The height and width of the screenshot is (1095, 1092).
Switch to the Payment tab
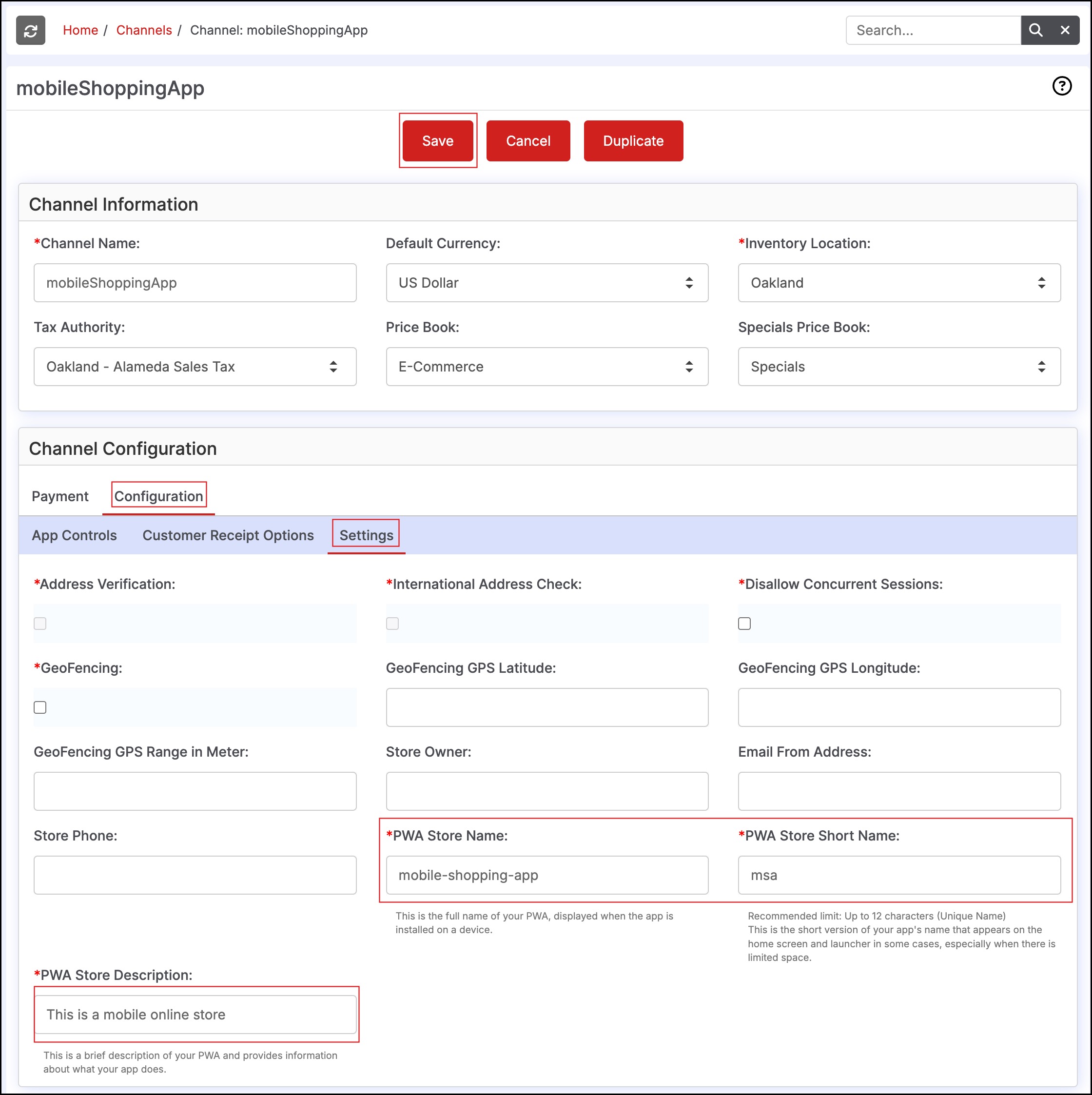60,496
